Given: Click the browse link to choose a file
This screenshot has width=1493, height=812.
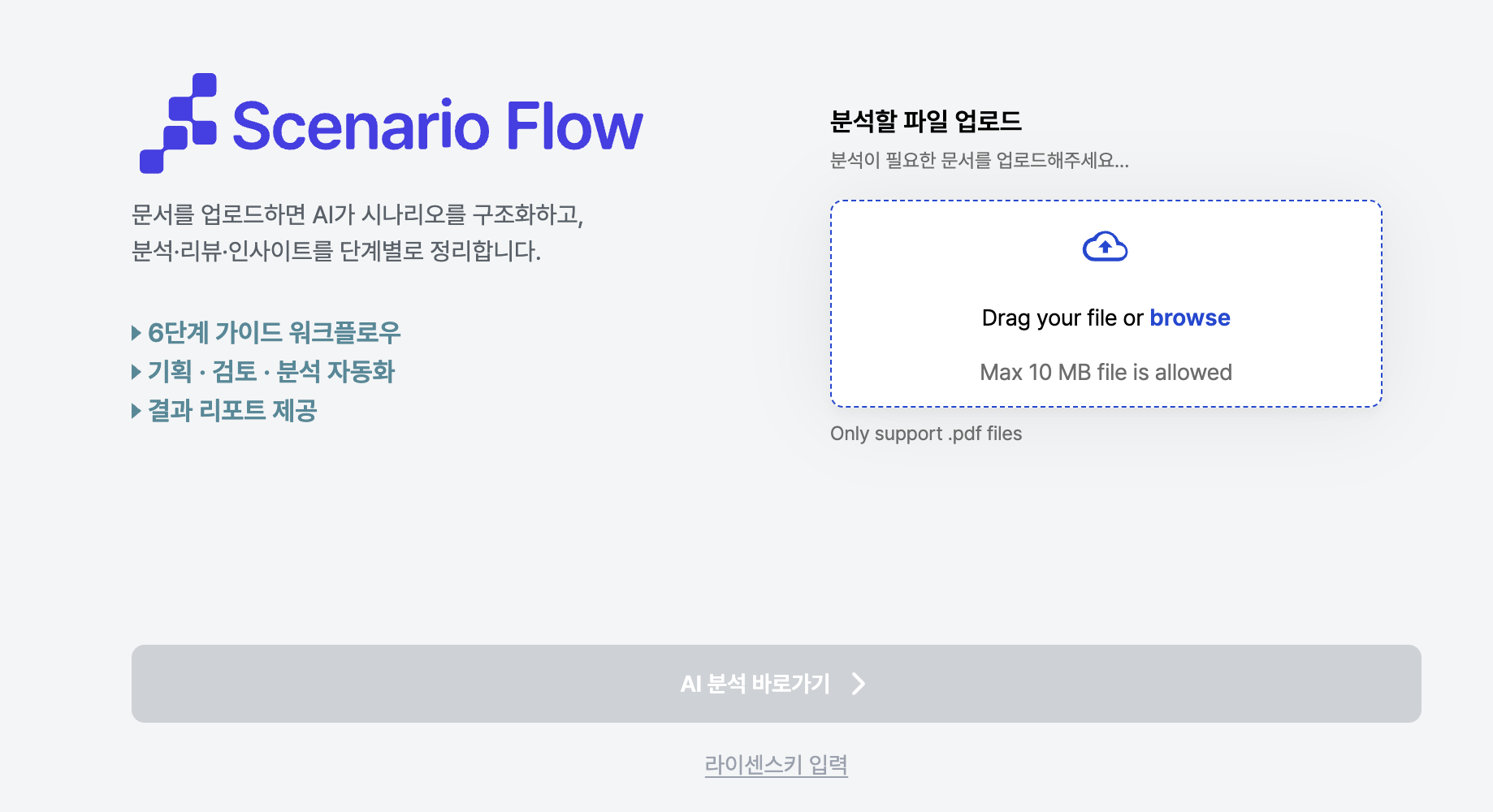Looking at the screenshot, I should point(1189,317).
